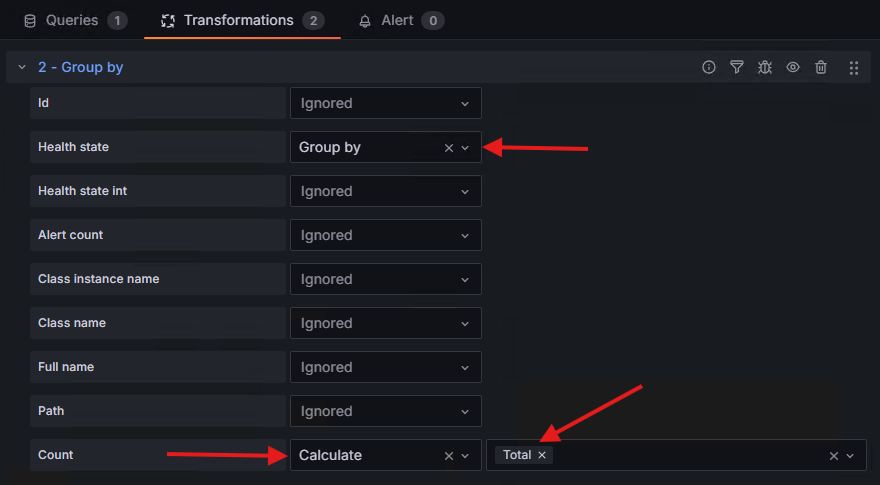Show transformation info icon for Group by
880x485 pixels.
click(x=709, y=68)
